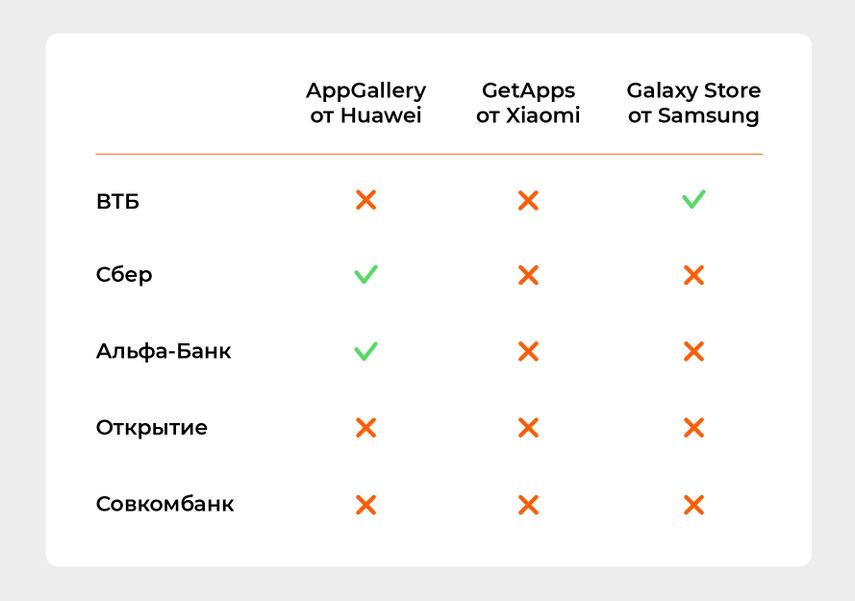Screen dimensions: 855x601
Task: Click the red cross for Альфа-Банк in Galaxy Store
Action: [694, 351]
